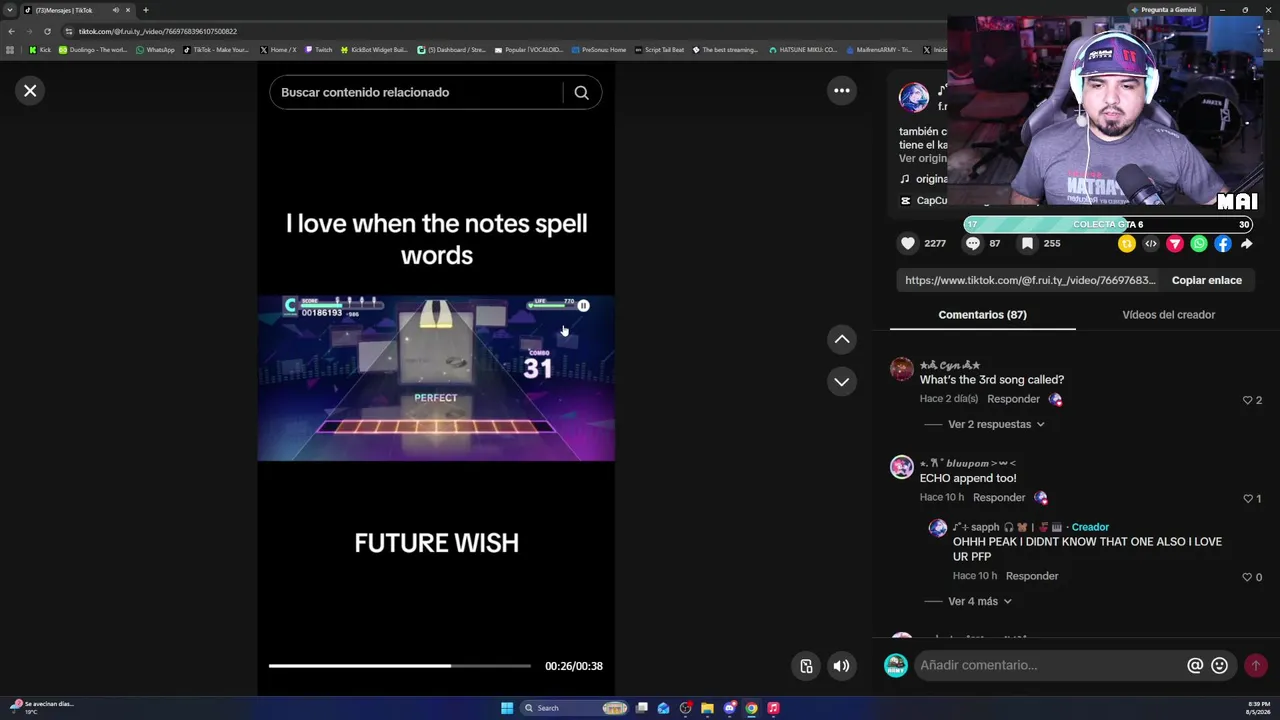Viewport: 1280px width, 720px height.
Task: Open the 'Script Tail Beat' bookmark
Action: (660, 50)
